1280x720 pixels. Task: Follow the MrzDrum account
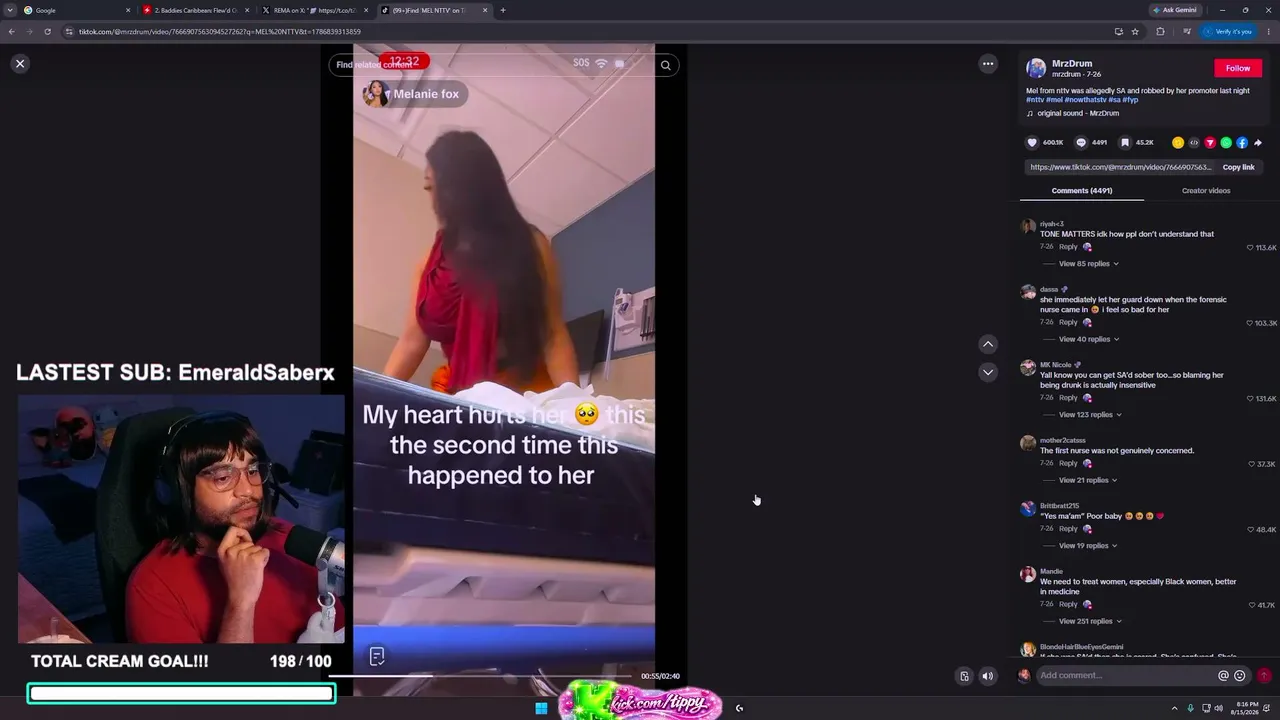(1238, 68)
